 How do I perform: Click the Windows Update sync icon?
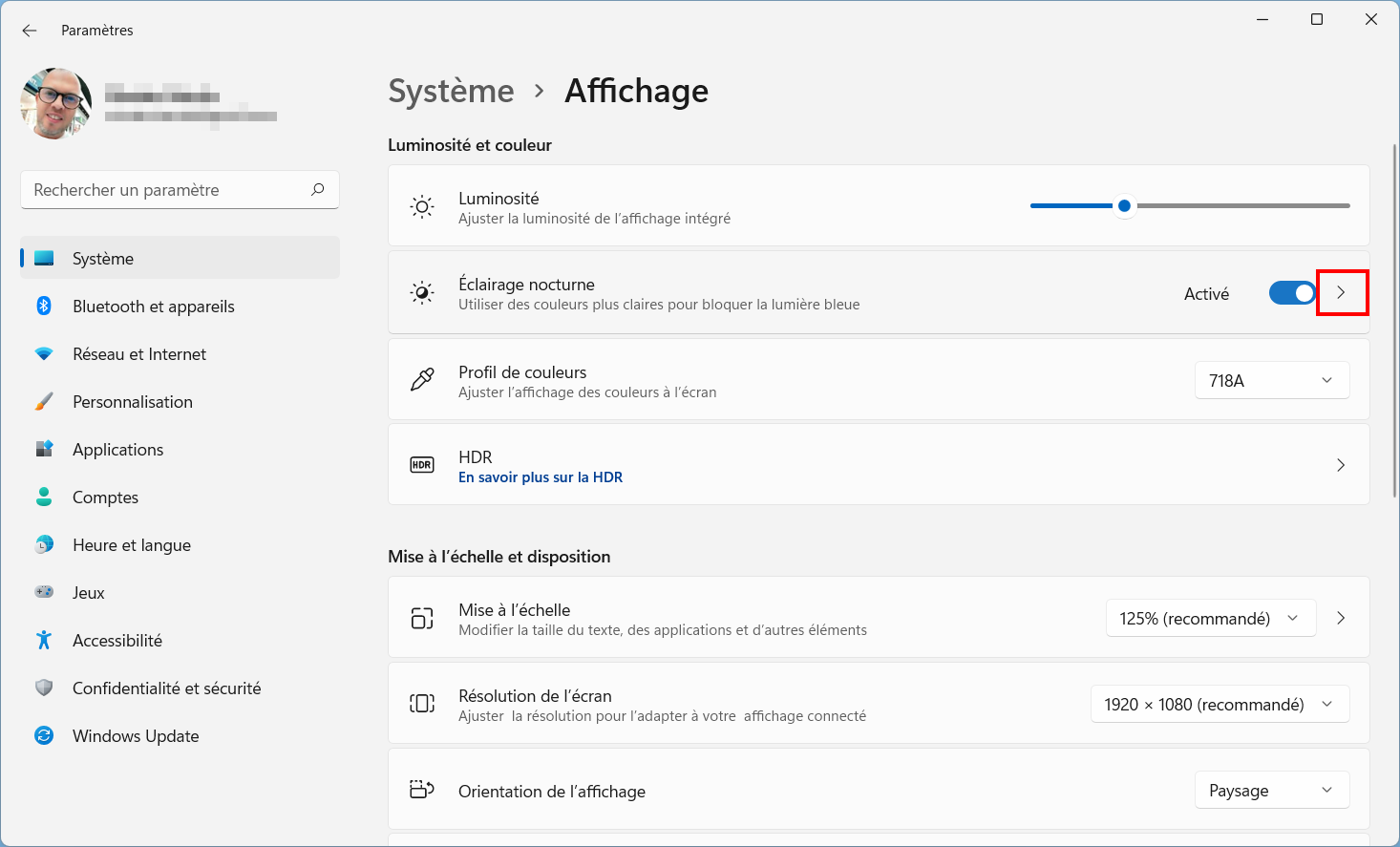click(44, 735)
